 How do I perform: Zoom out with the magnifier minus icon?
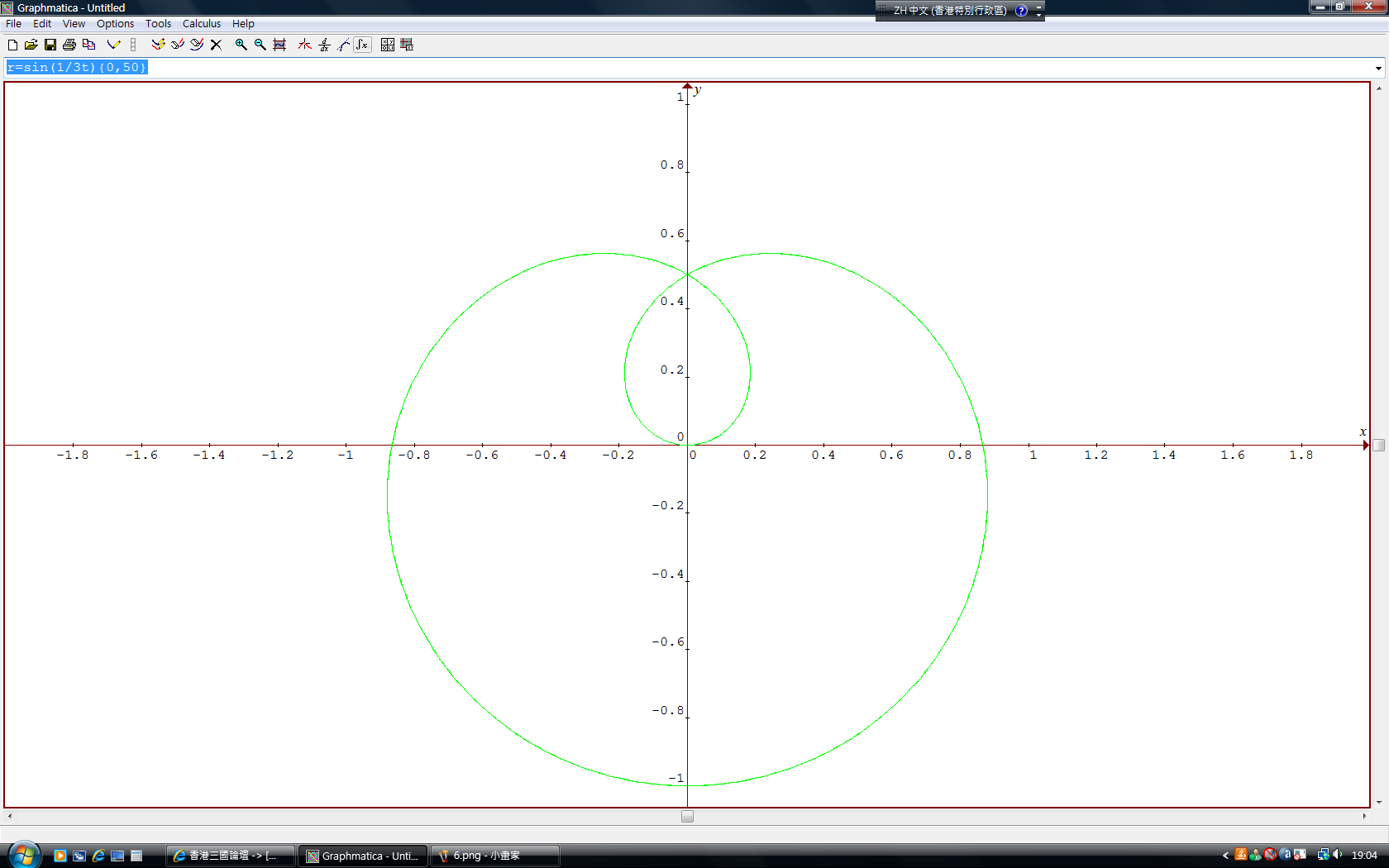[260, 45]
